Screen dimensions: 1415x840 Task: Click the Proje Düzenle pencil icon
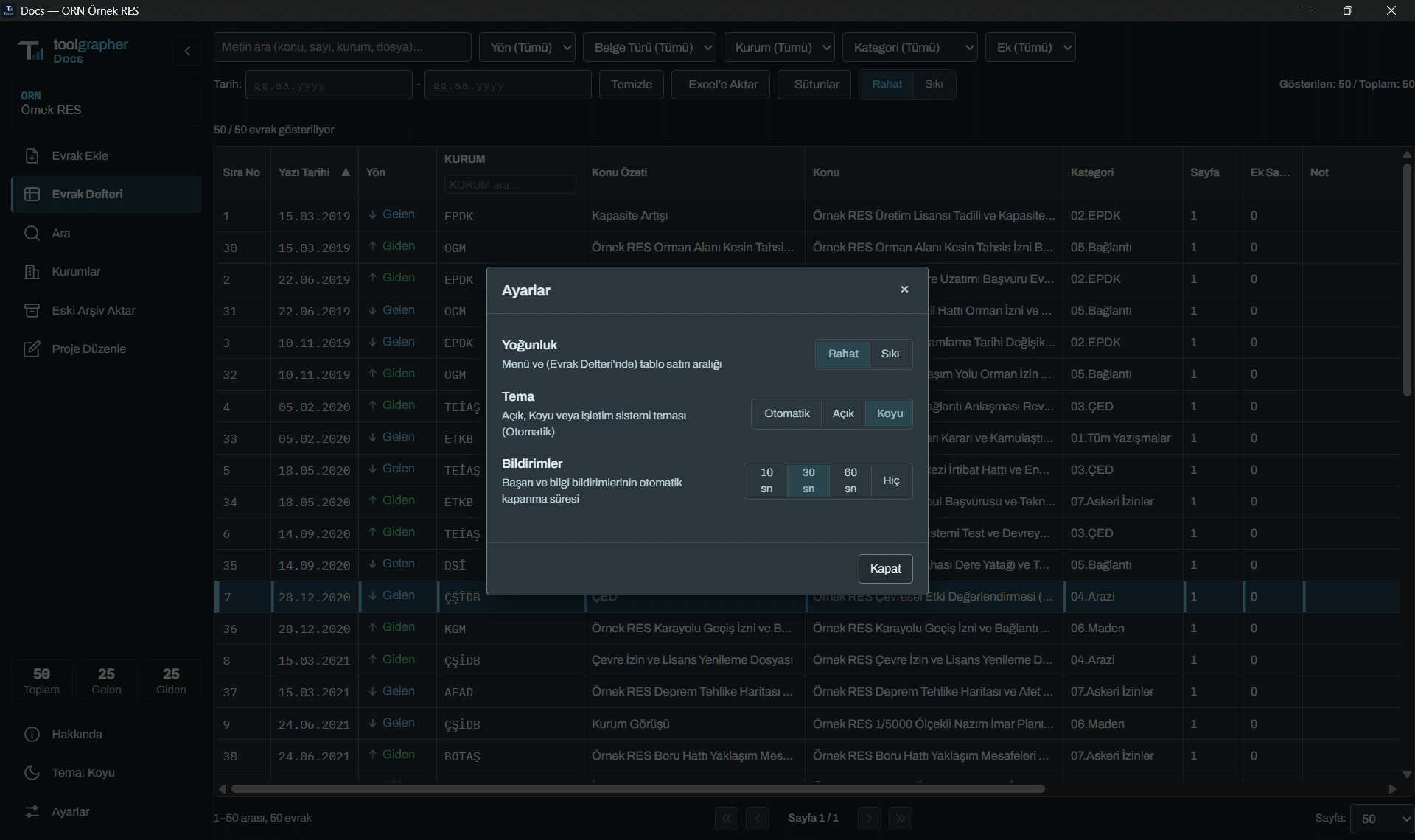32,349
